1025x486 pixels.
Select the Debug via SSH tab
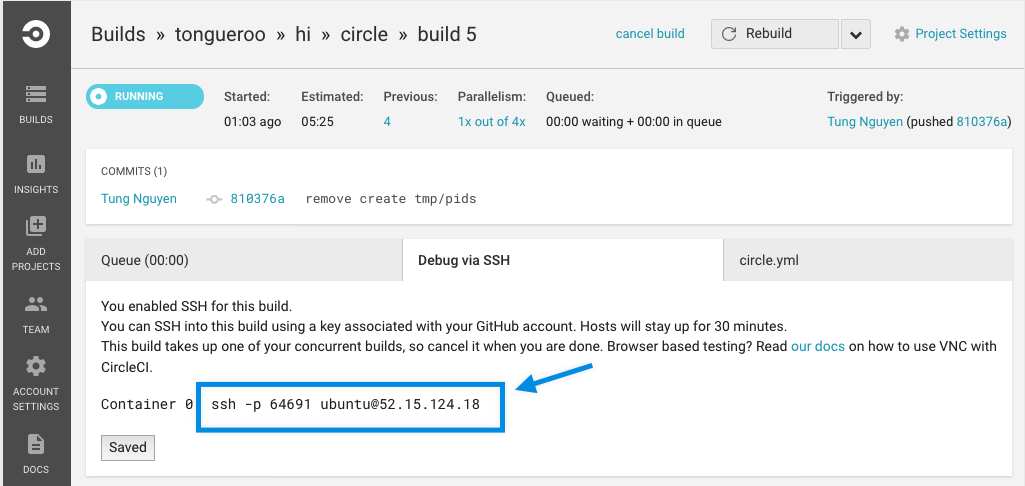(563, 260)
